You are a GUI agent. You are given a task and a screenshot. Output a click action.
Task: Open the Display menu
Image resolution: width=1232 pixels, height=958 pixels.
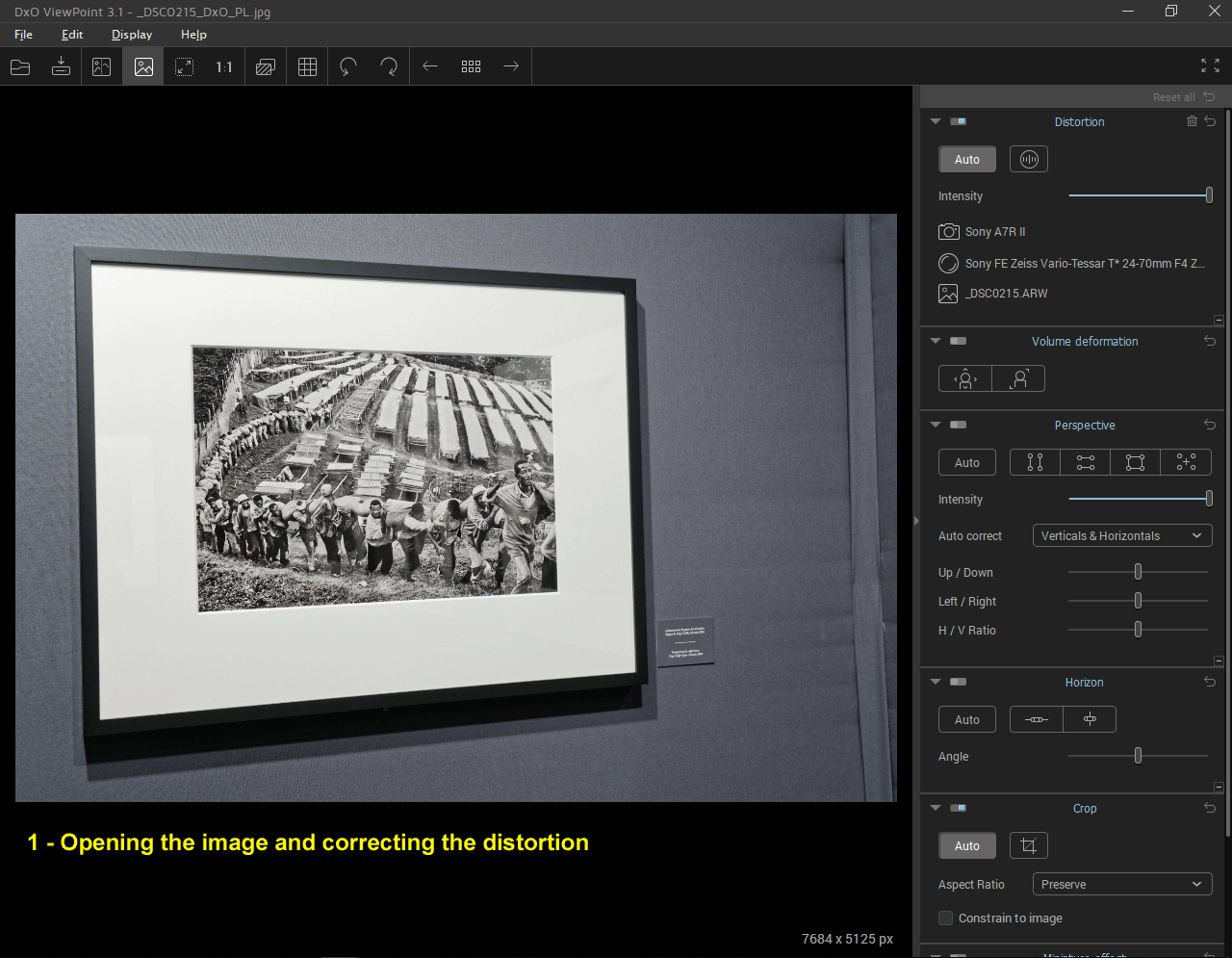[x=132, y=34]
